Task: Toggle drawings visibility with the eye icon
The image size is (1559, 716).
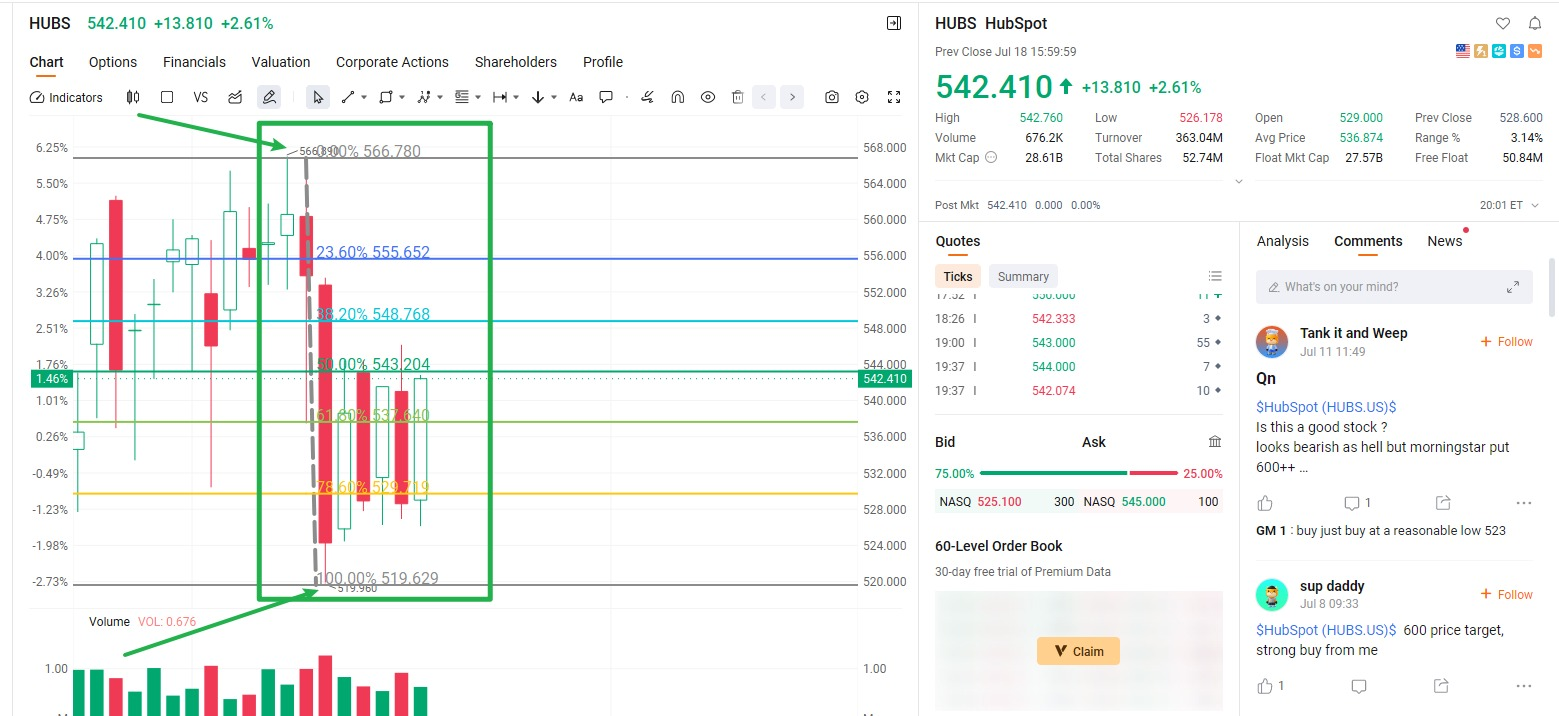Action: [708, 97]
